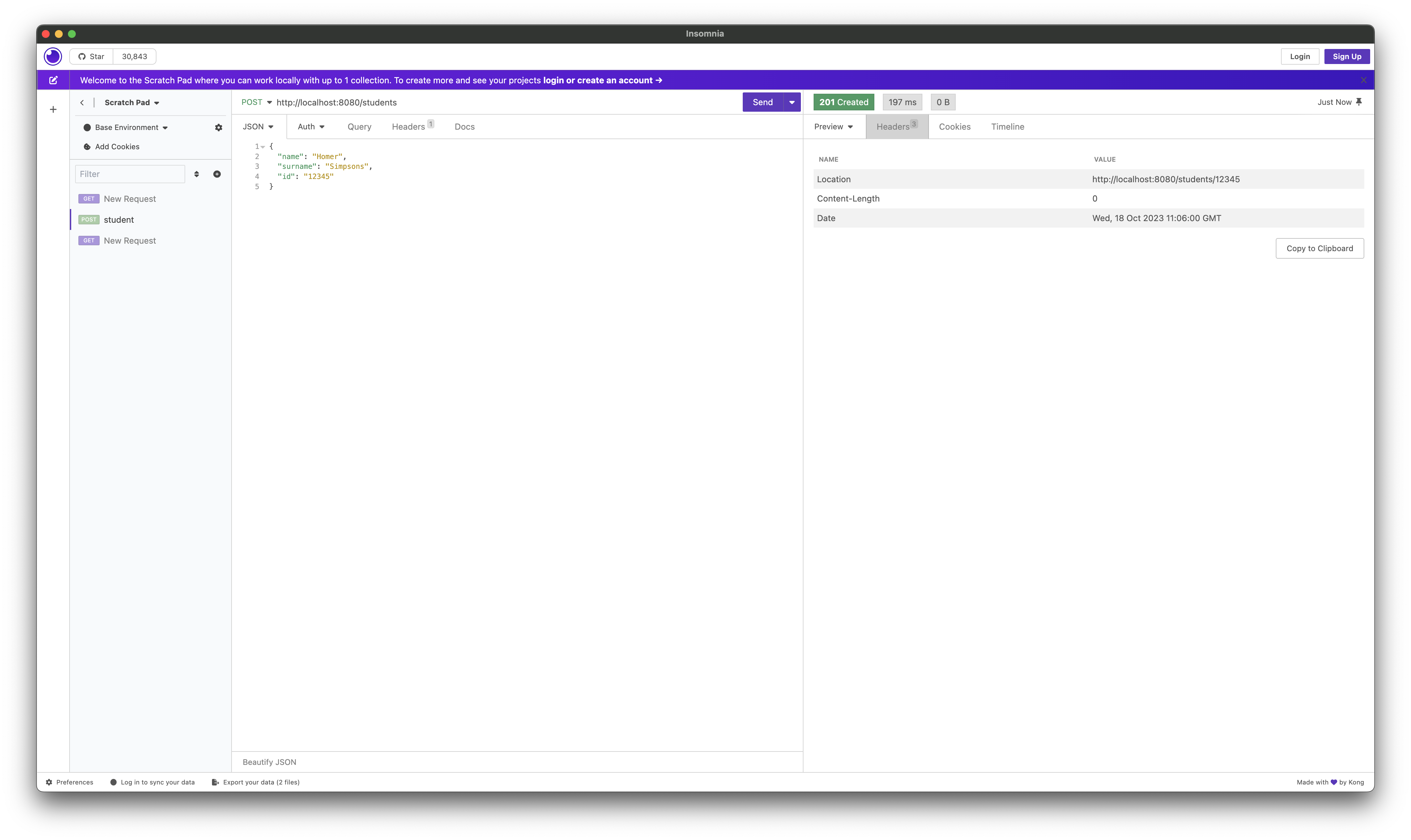Open Preferences in the status bar

pos(70,782)
